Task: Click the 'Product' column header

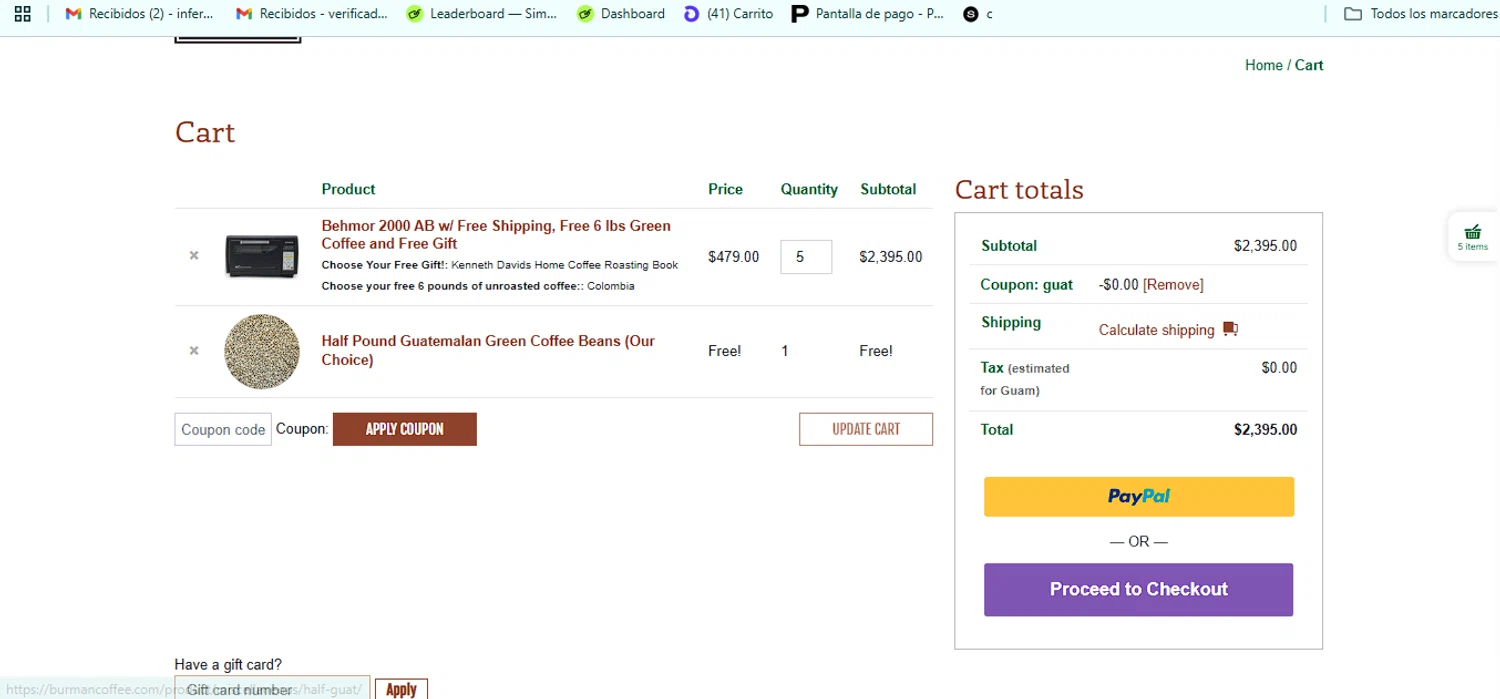Action: click(x=348, y=189)
